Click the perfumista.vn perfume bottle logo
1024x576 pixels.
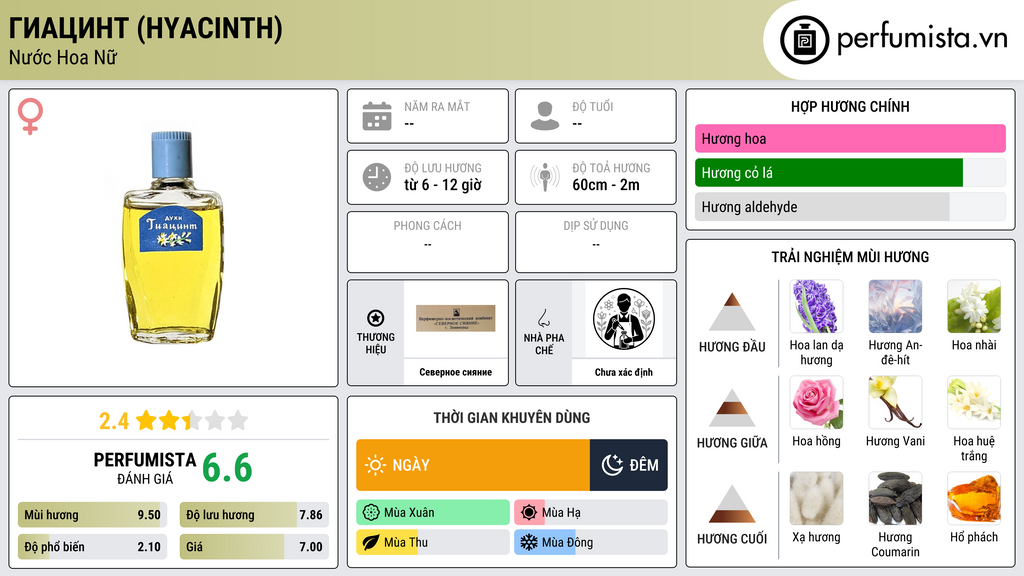[804, 40]
